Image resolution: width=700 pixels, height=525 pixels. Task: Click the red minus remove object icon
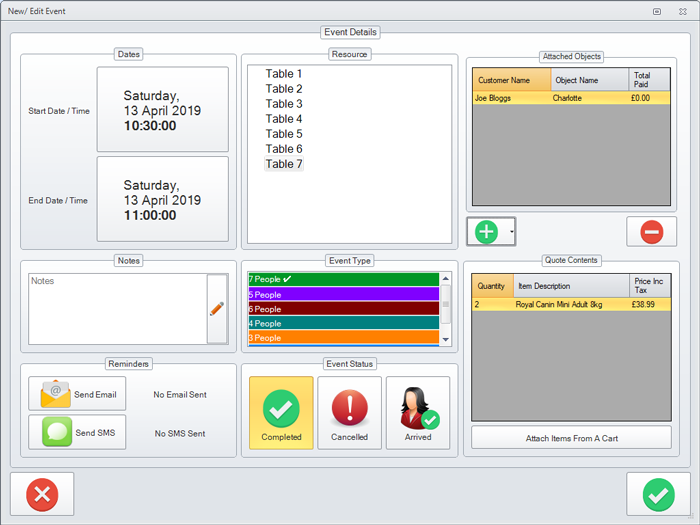pos(651,232)
